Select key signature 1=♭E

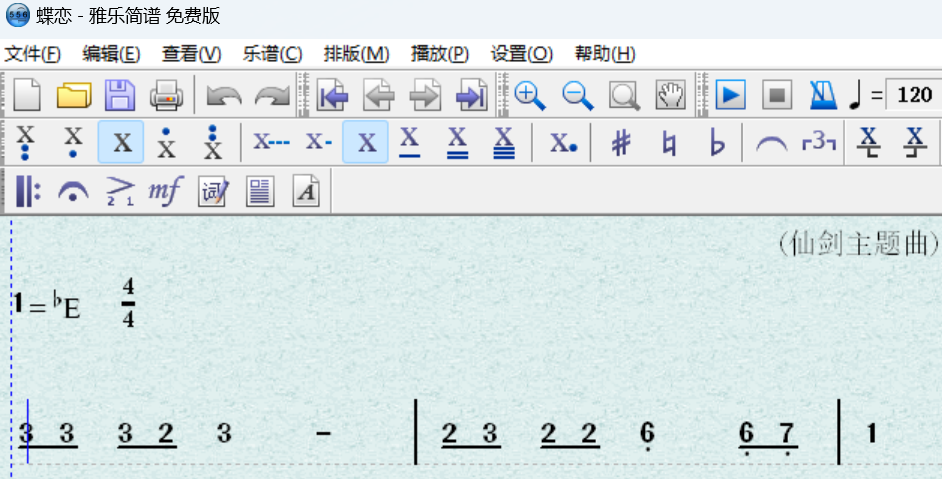47,304
